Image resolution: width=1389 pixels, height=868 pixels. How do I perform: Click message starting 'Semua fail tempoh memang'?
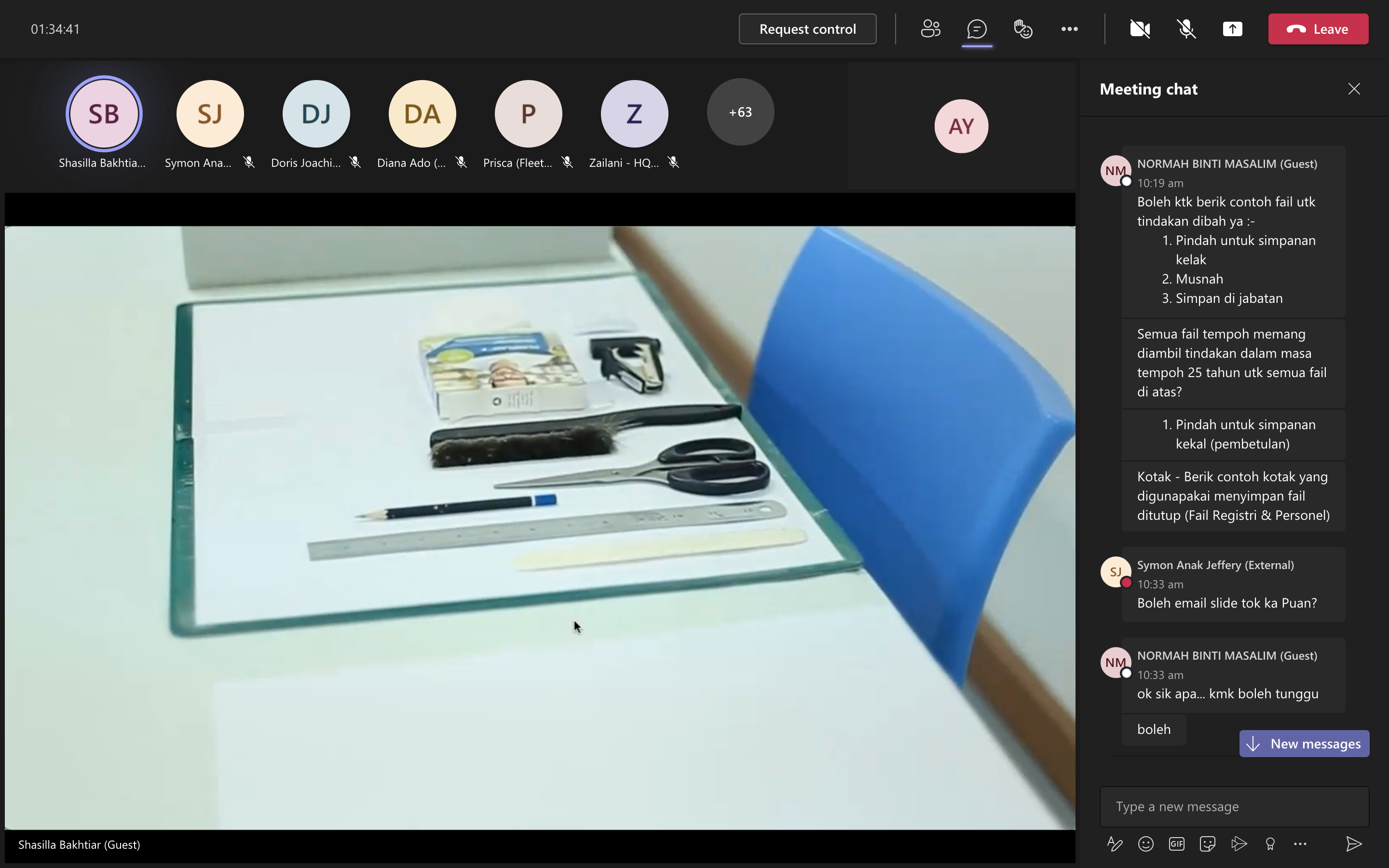pos(1233,363)
